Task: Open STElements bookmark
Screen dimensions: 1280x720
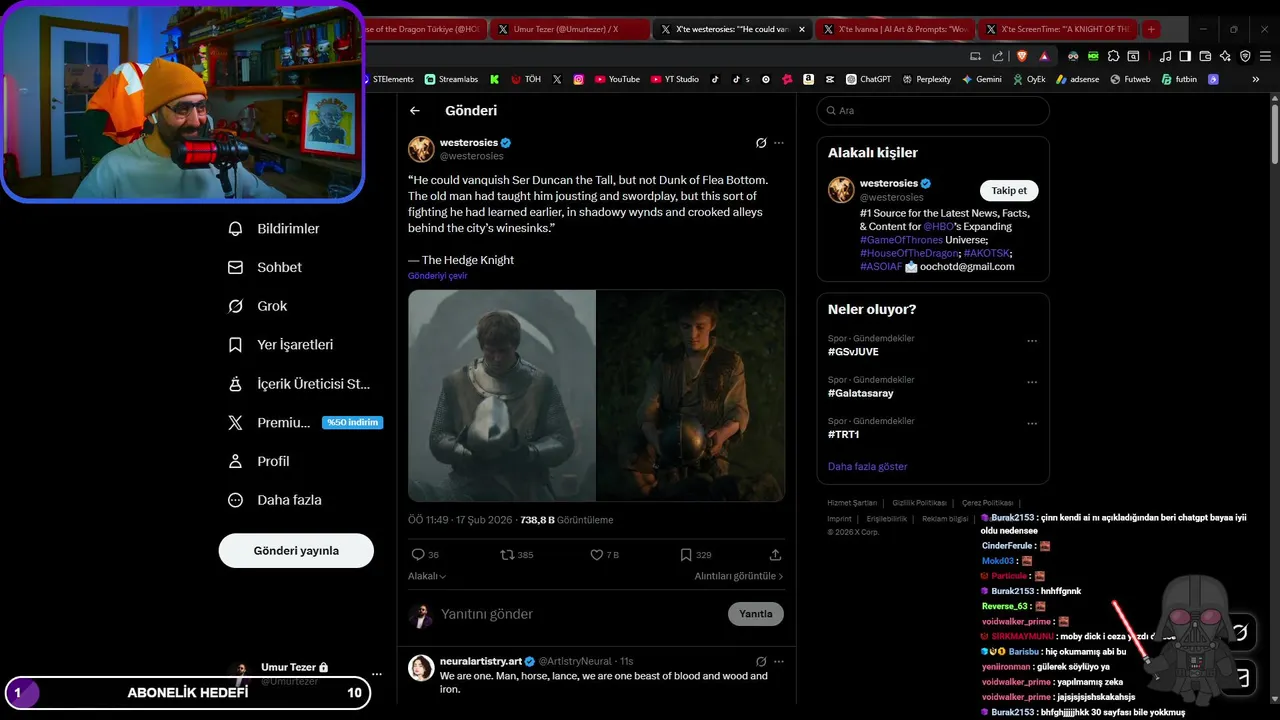Action: pyautogui.click(x=388, y=79)
